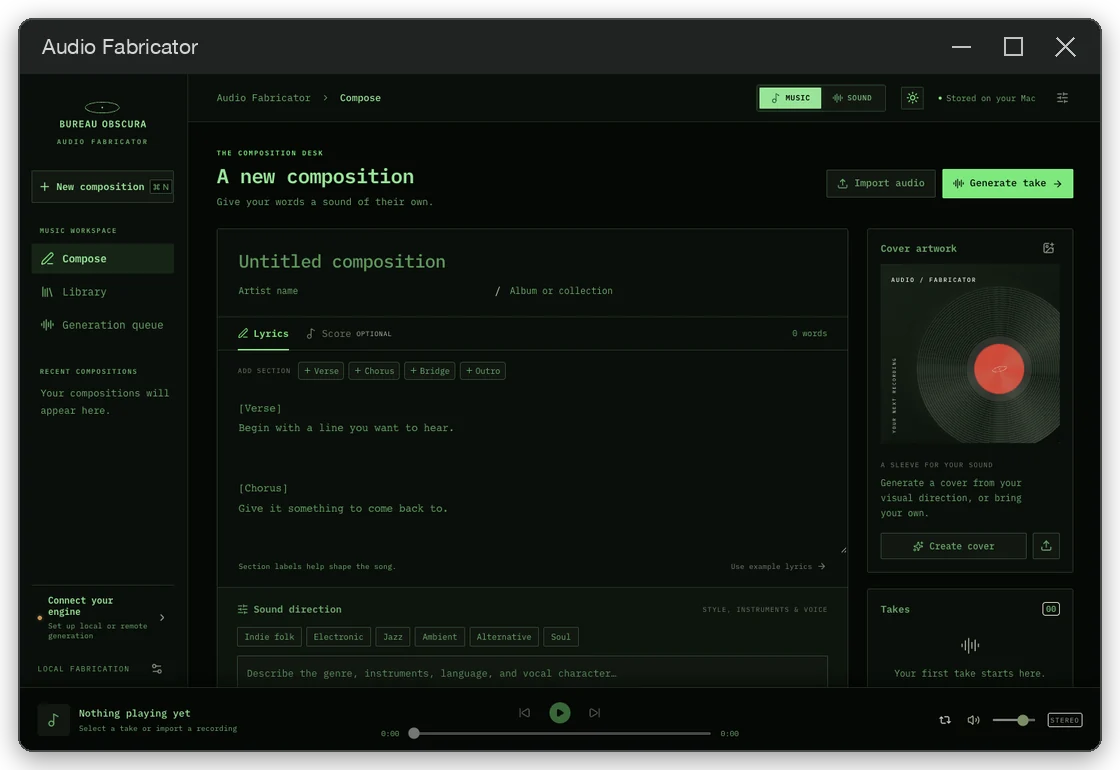Play the current recording

(559, 712)
